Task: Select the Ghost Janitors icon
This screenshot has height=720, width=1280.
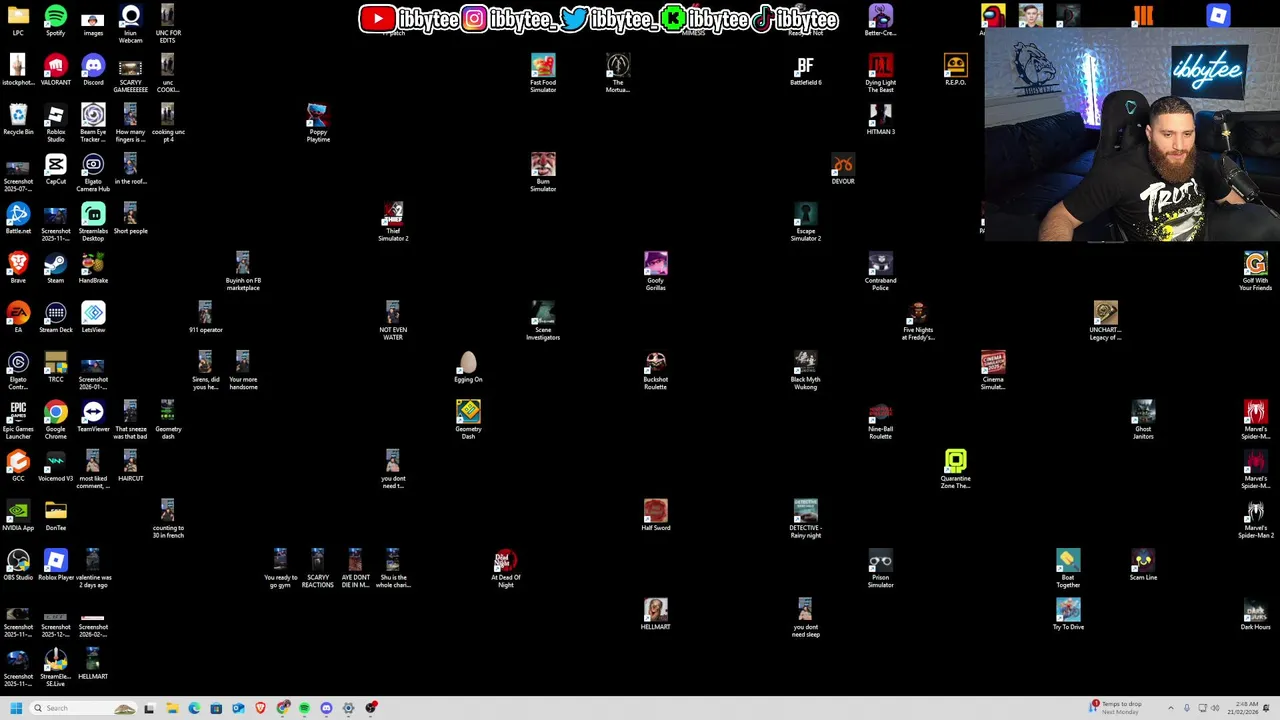Action: (1143, 419)
